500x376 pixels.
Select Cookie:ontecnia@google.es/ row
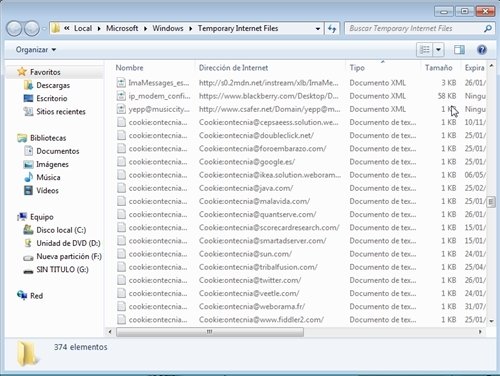pos(301,162)
